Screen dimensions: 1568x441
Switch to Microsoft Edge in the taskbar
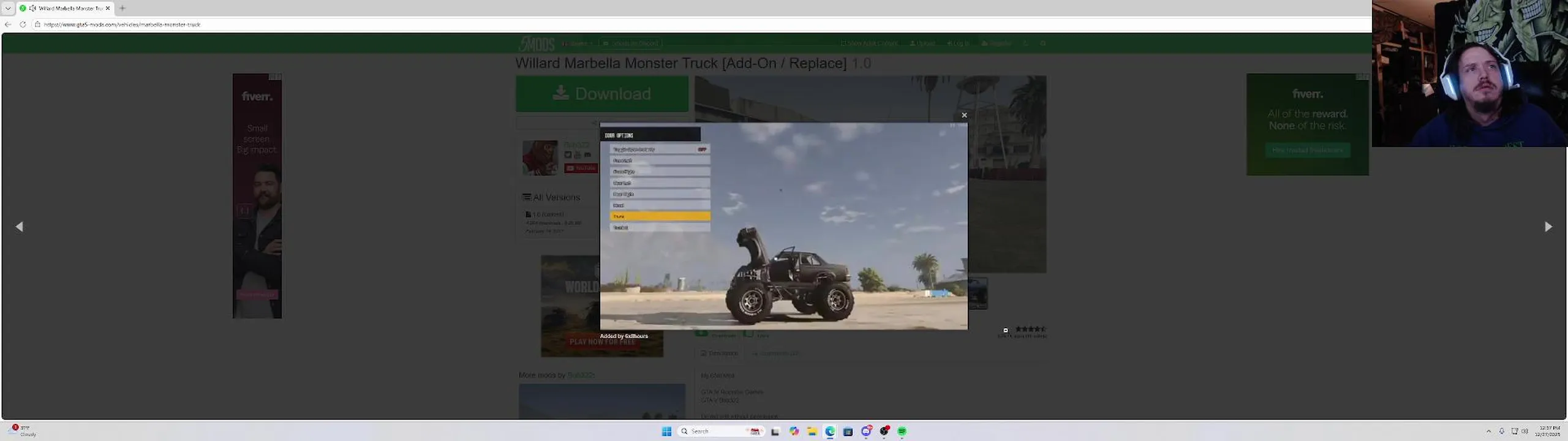(x=830, y=431)
